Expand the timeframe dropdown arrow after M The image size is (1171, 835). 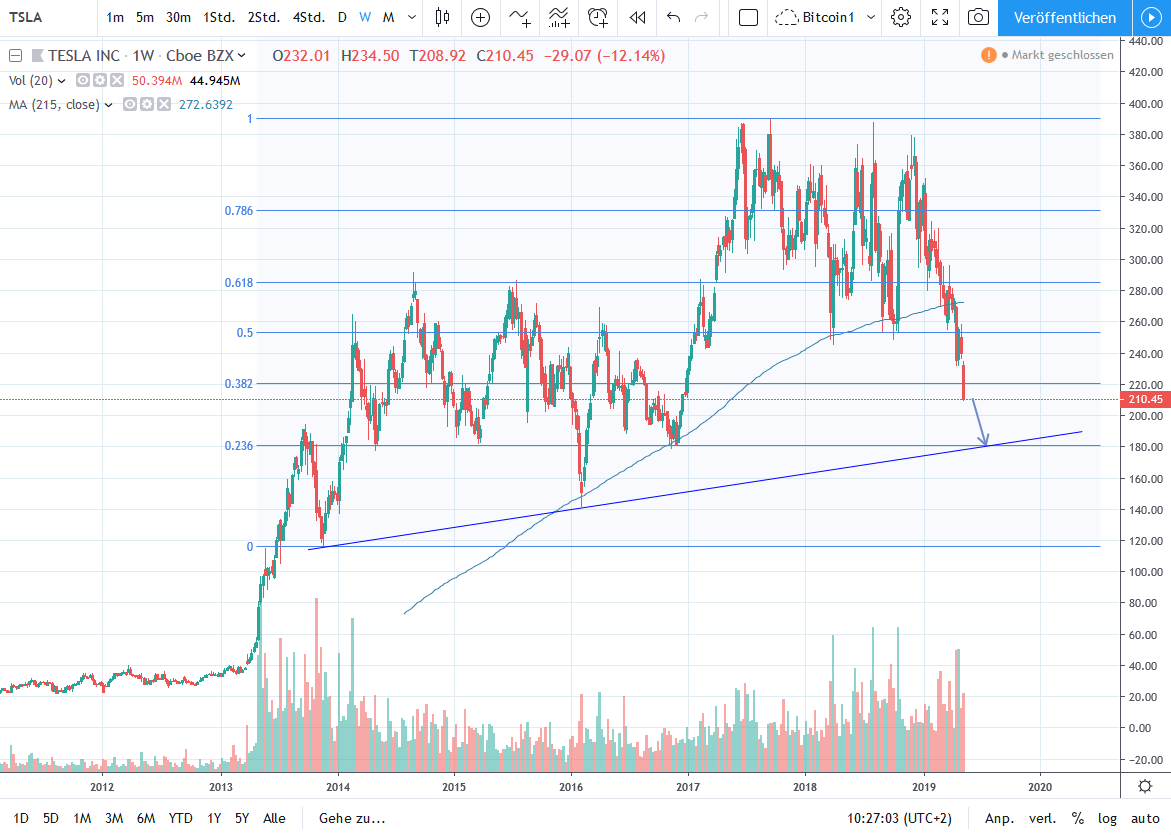411,17
